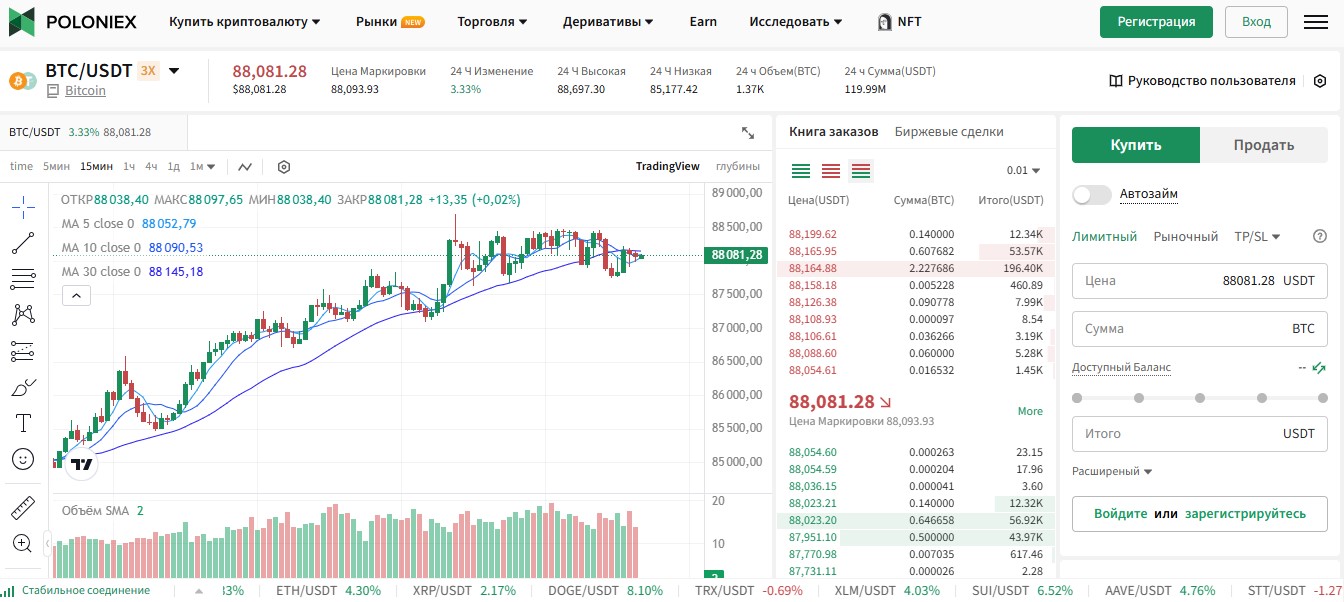Viewport: 1344px width, 602px height.
Task: Switch to Market Trades tab
Action: 949,132
